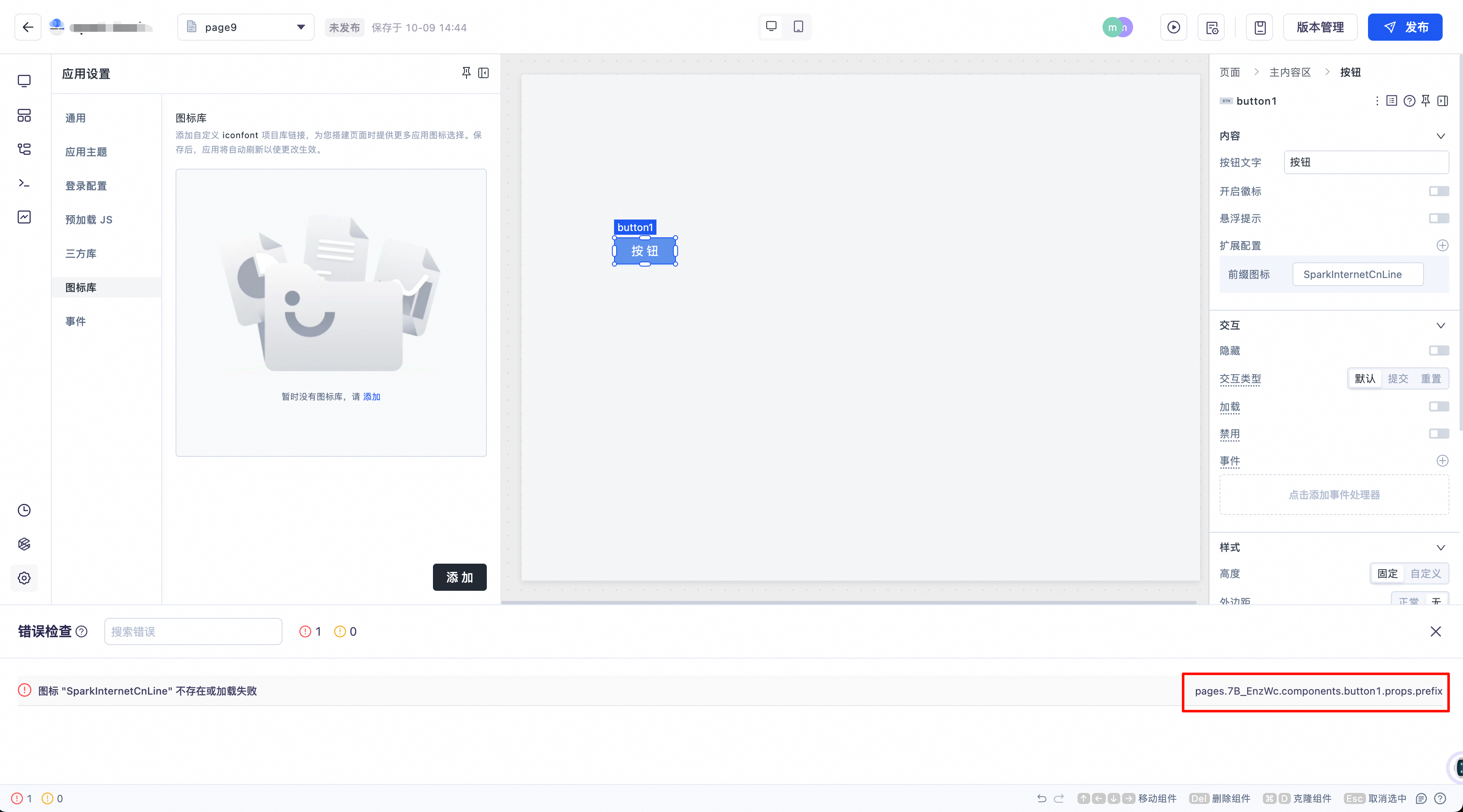Select 提交 interaction type option

(x=1398, y=378)
